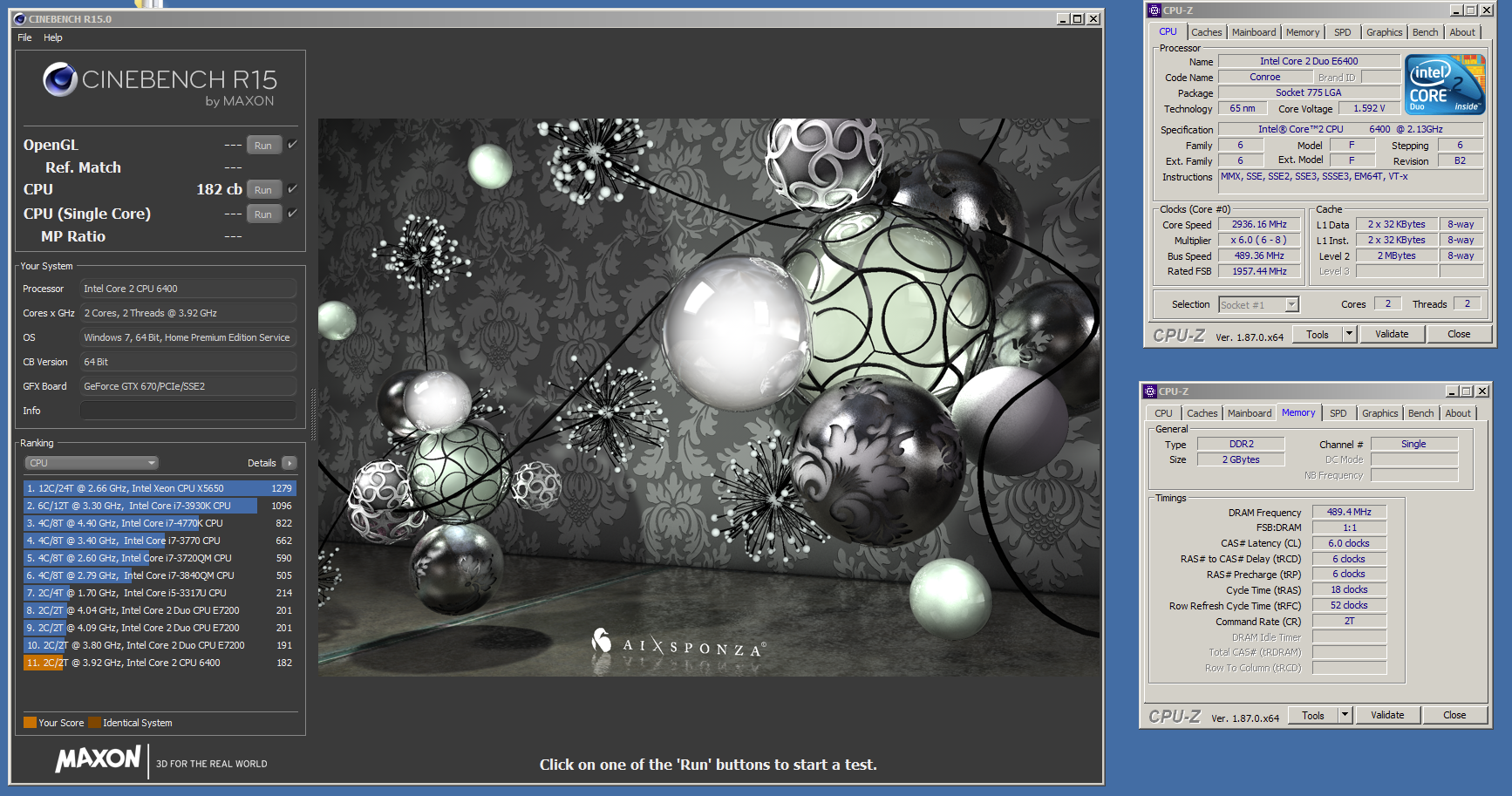The height and width of the screenshot is (796, 1512).
Task: Run the CPU benchmark
Action: click(263, 189)
